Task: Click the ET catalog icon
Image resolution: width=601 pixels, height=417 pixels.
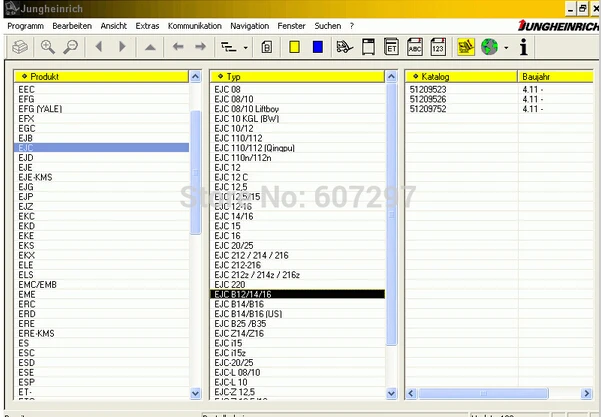Action: pyautogui.click(x=391, y=47)
